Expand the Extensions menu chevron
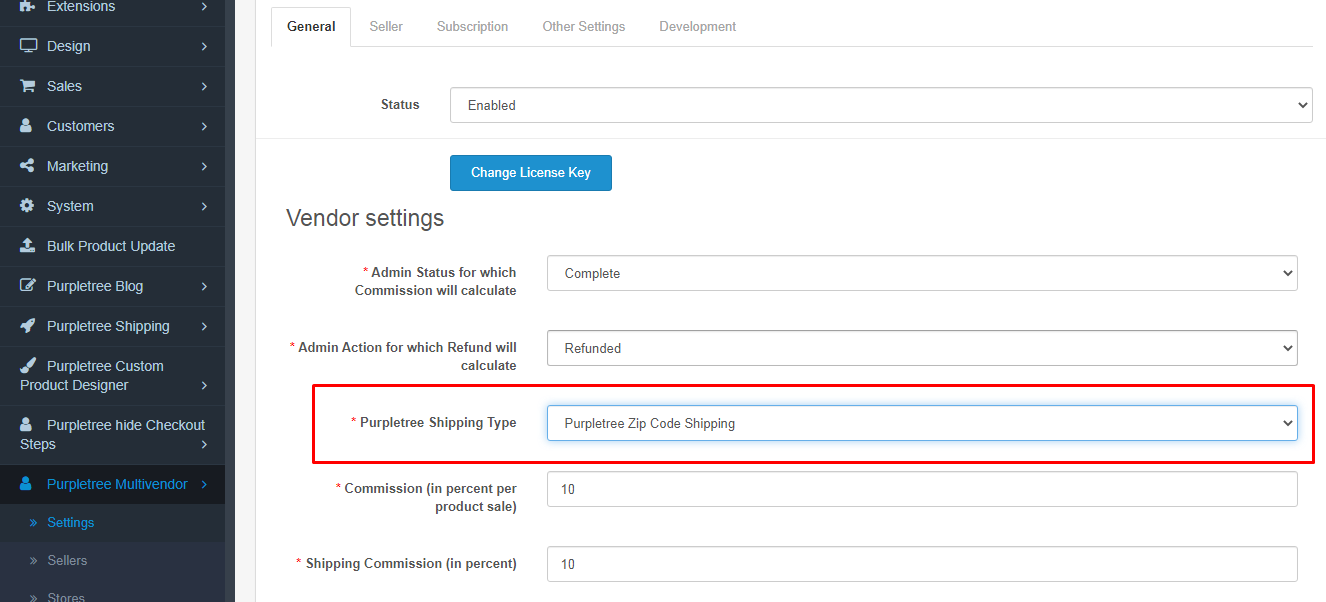 [204, 6]
